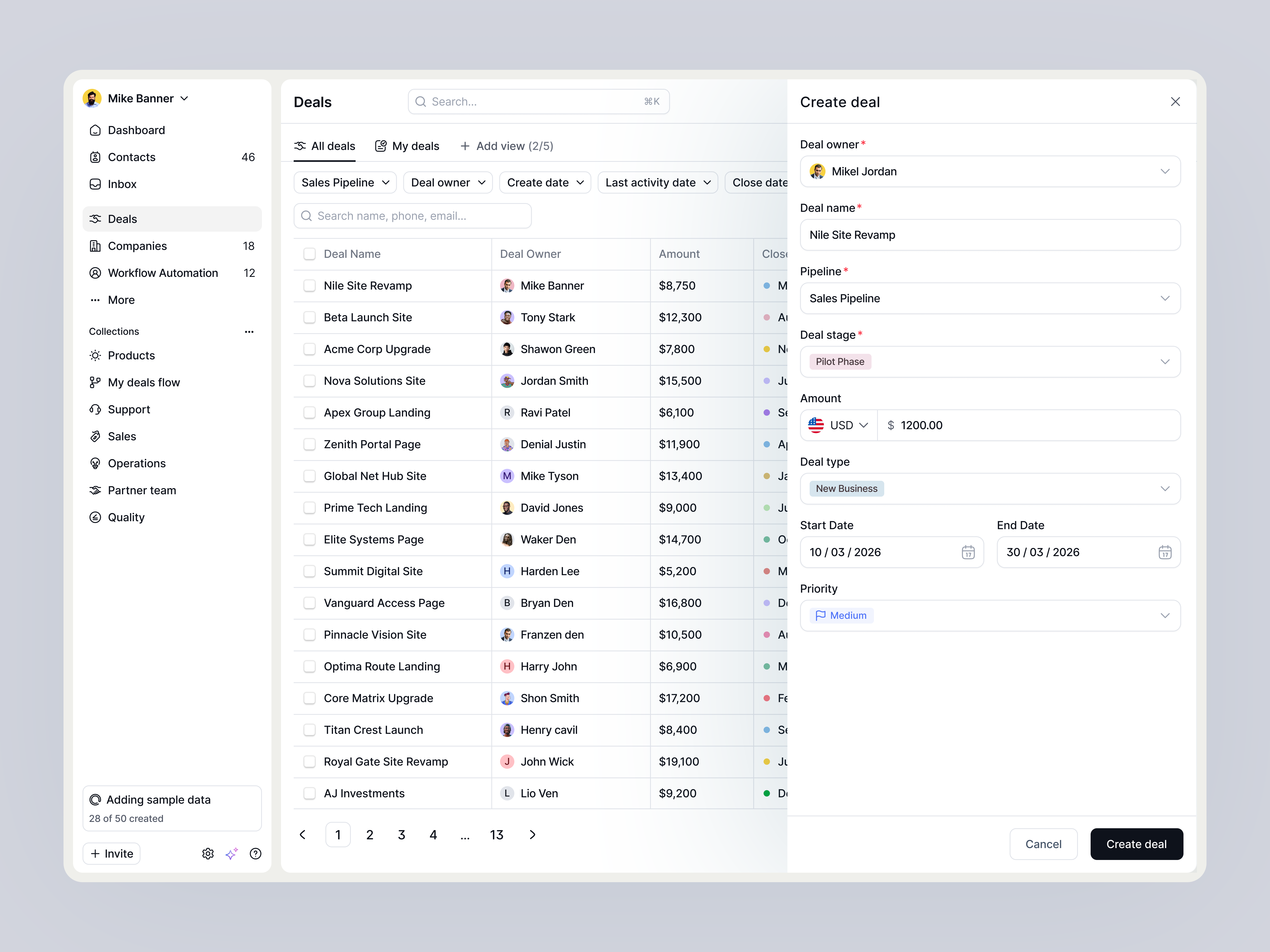Screen dimensions: 1270x952
Task: Click the Search name, phone, email field
Action: [412, 216]
